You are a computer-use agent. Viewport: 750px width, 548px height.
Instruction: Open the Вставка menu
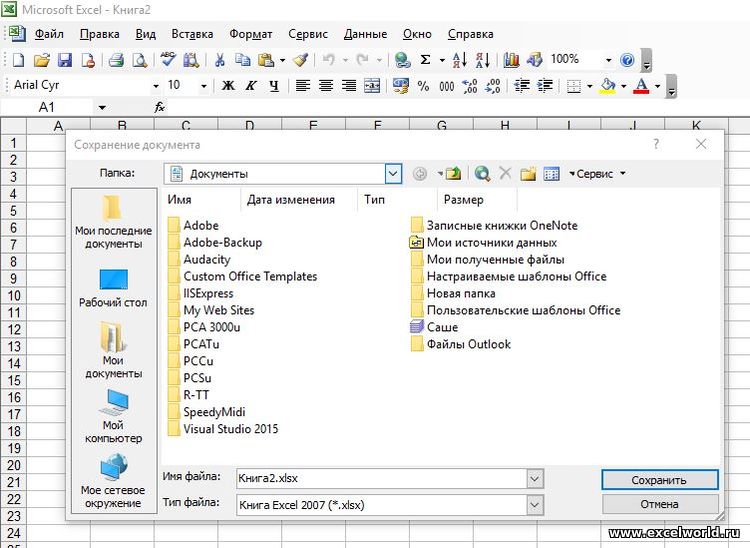[192, 34]
